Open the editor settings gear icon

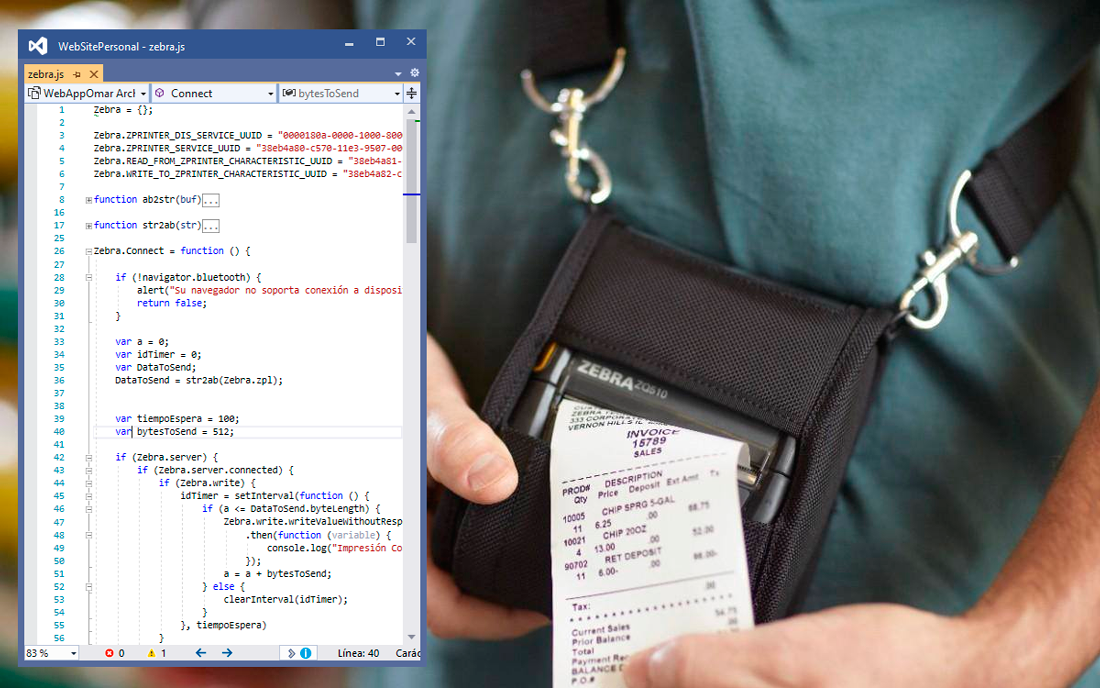click(x=415, y=73)
